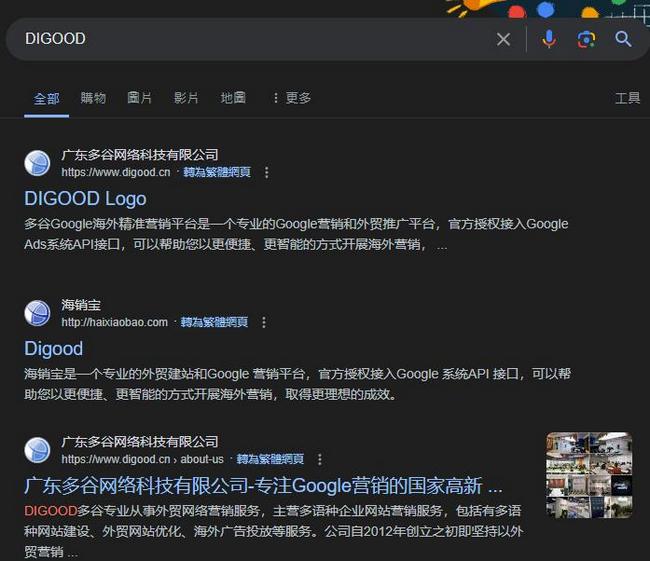Open the DIGOOD Logo result link
650x561 pixels.
click(x=85, y=199)
